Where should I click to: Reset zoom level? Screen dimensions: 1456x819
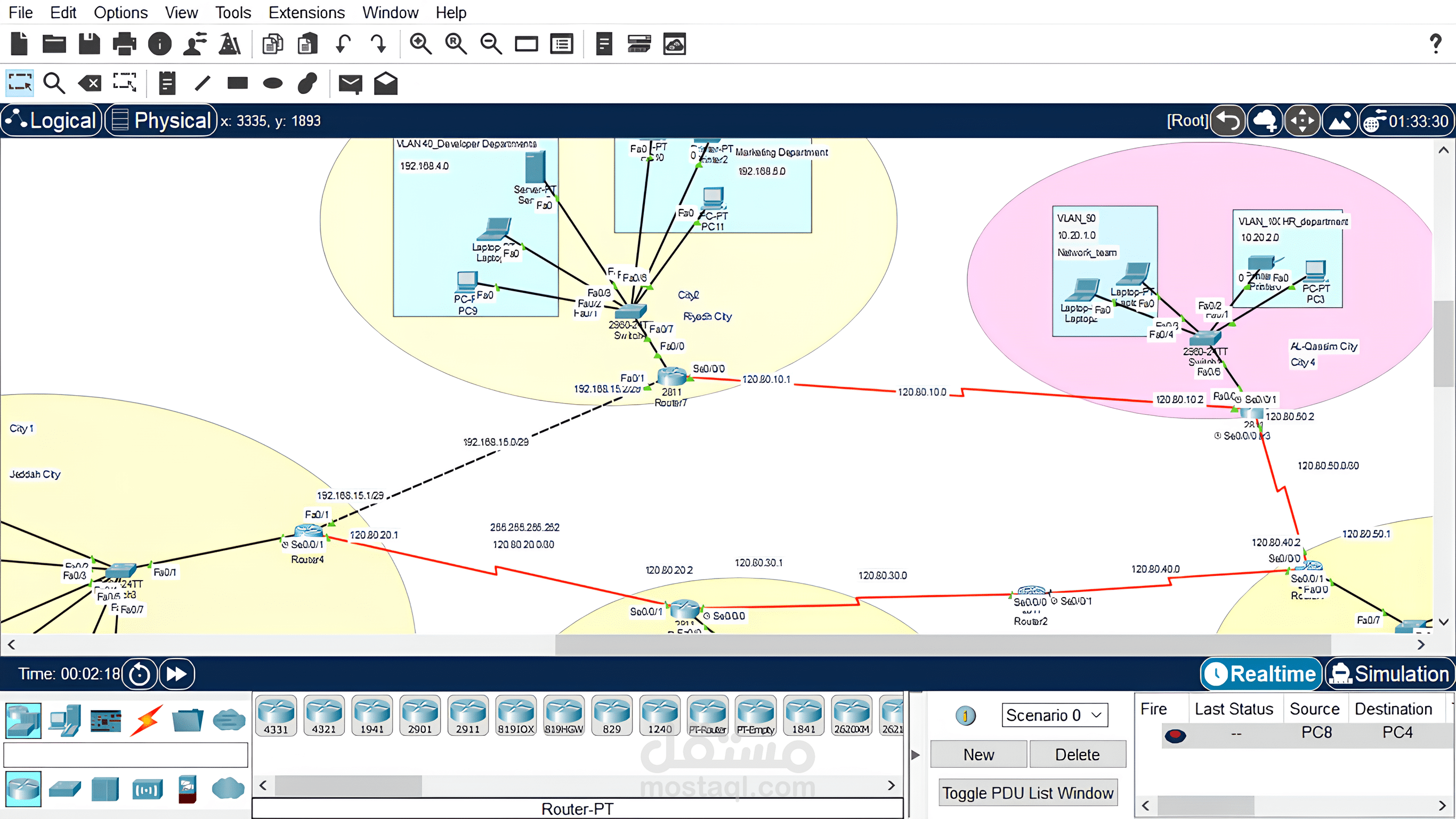tap(456, 44)
